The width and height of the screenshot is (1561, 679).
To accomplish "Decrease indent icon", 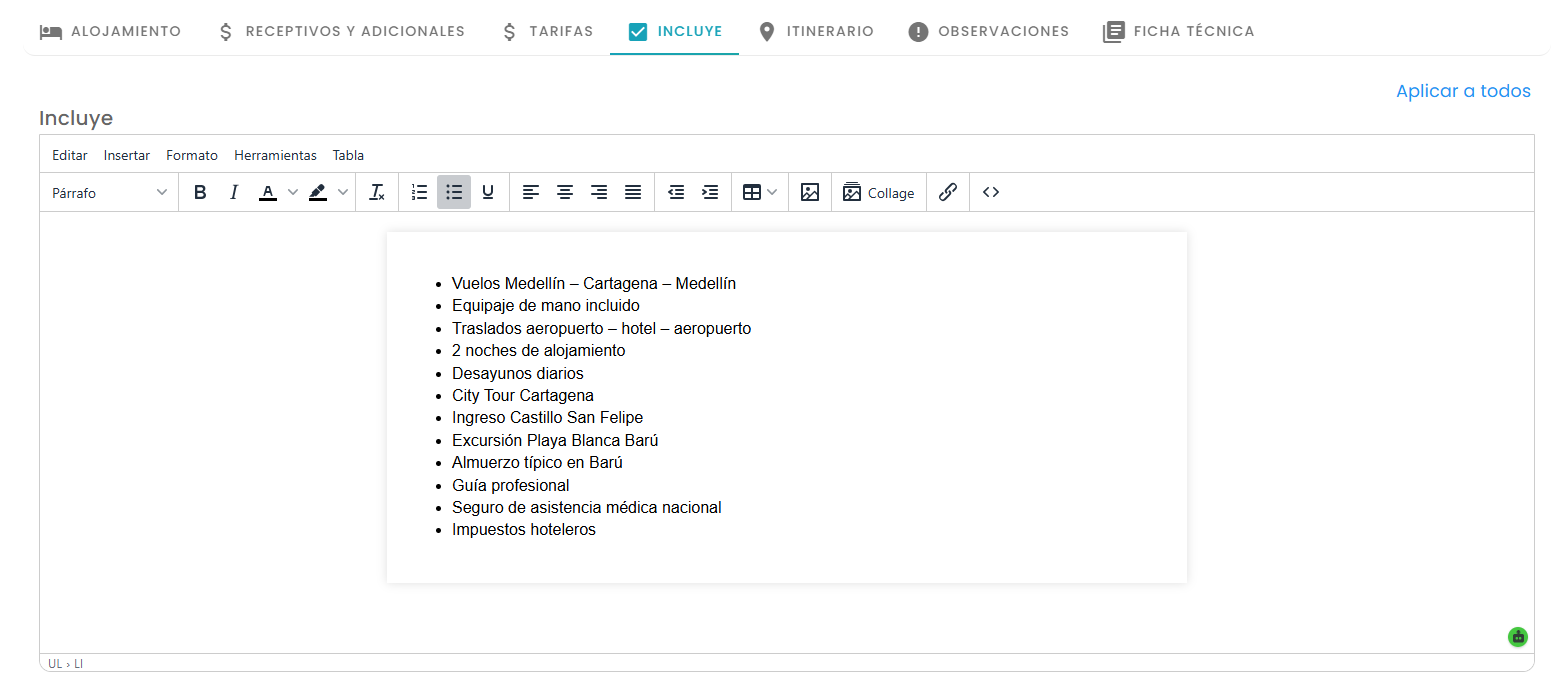I will 676,192.
